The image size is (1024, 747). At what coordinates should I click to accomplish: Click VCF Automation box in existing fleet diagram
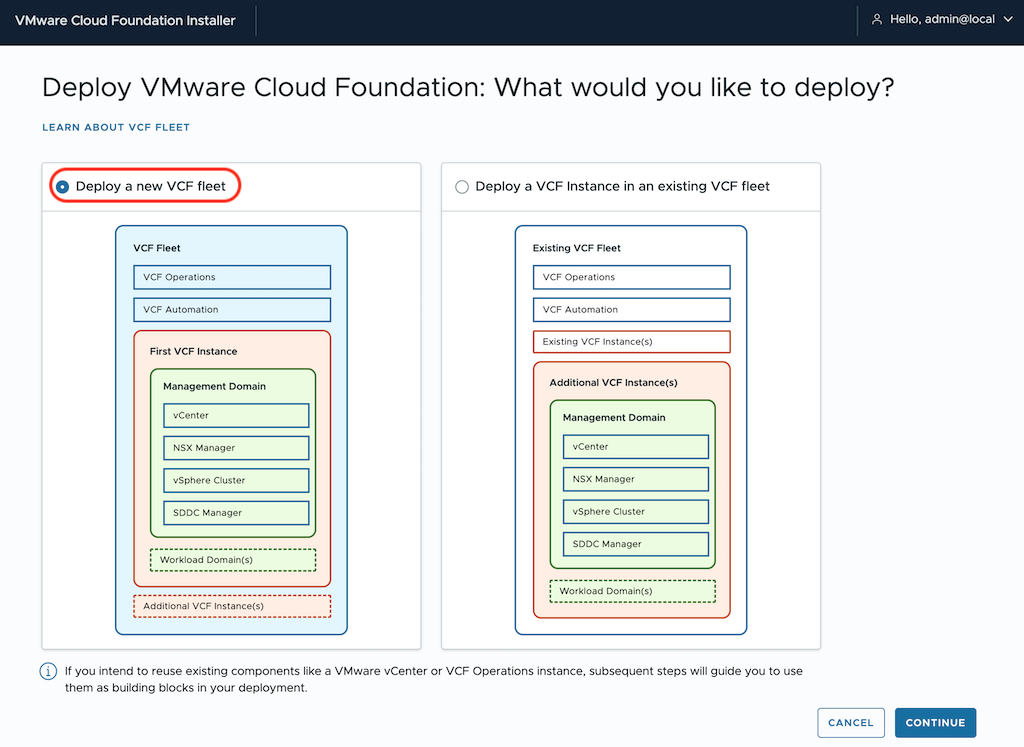pos(632,310)
